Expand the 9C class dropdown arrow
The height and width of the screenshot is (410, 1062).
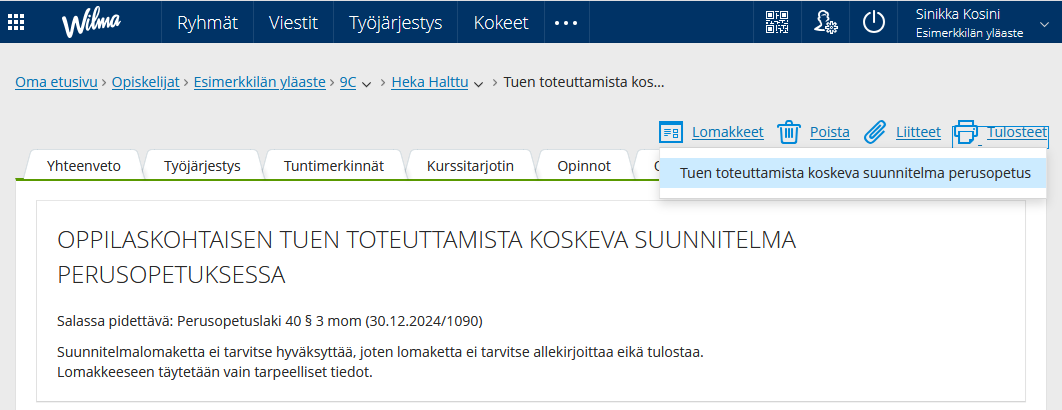point(366,84)
